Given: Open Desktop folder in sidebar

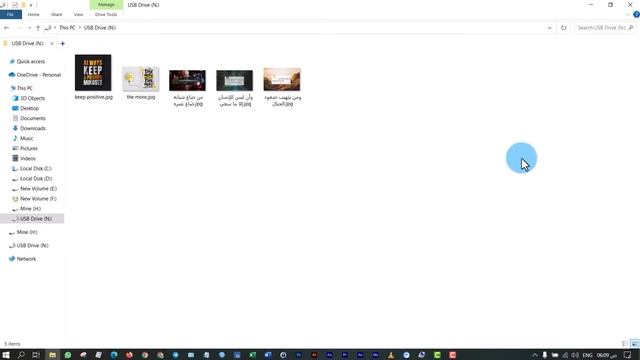Looking at the screenshot, I should click(x=29, y=108).
